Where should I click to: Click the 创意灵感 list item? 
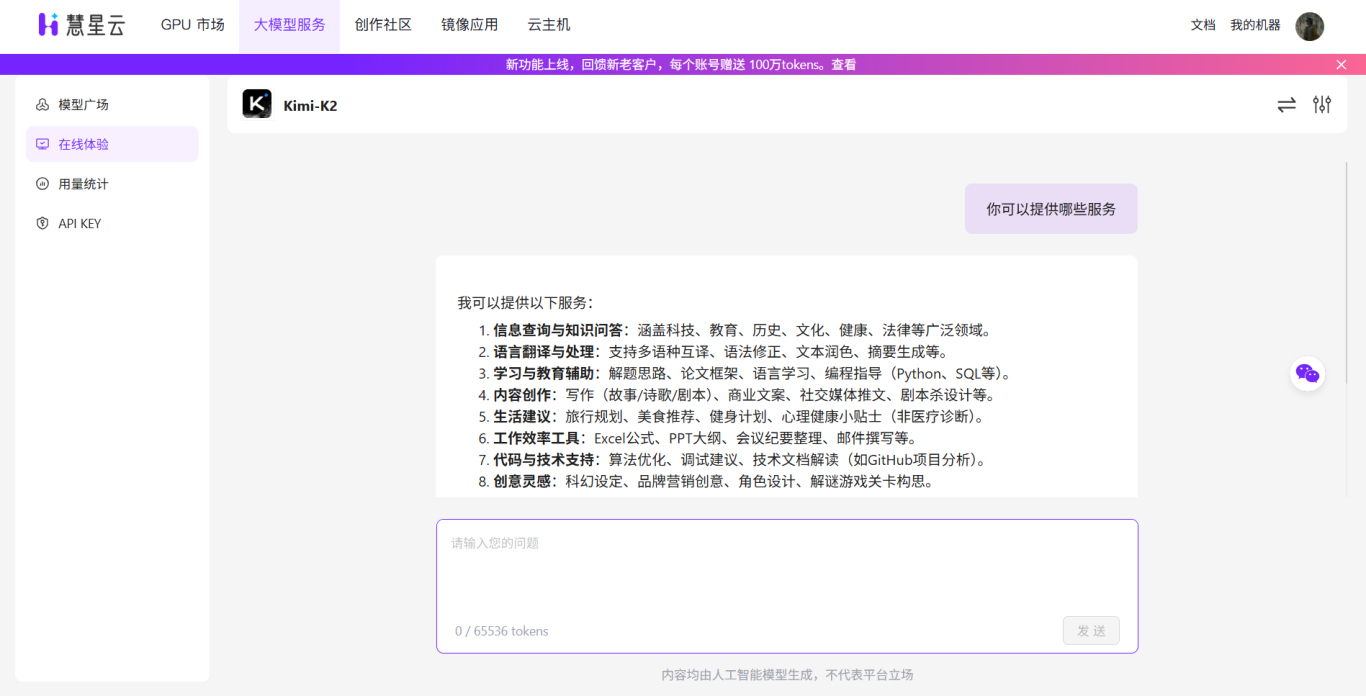click(706, 481)
